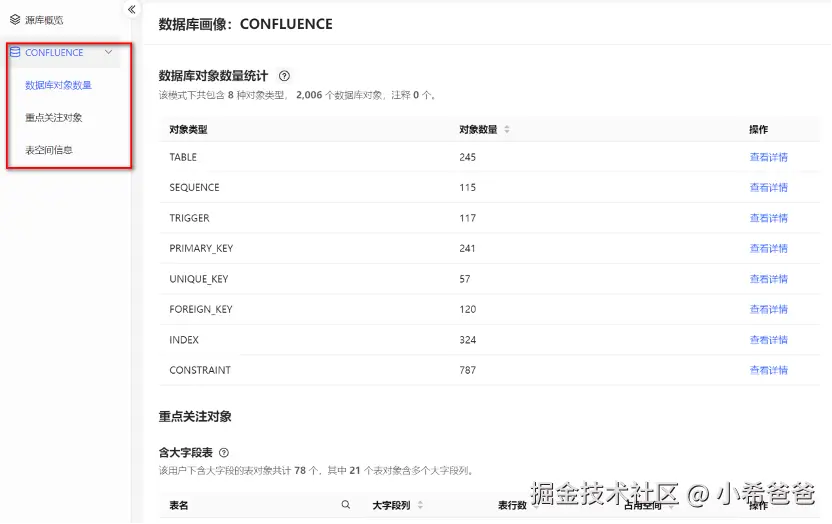Click the count value 120
The height and width of the screenshot is (524, 832).
coord(467,309)
